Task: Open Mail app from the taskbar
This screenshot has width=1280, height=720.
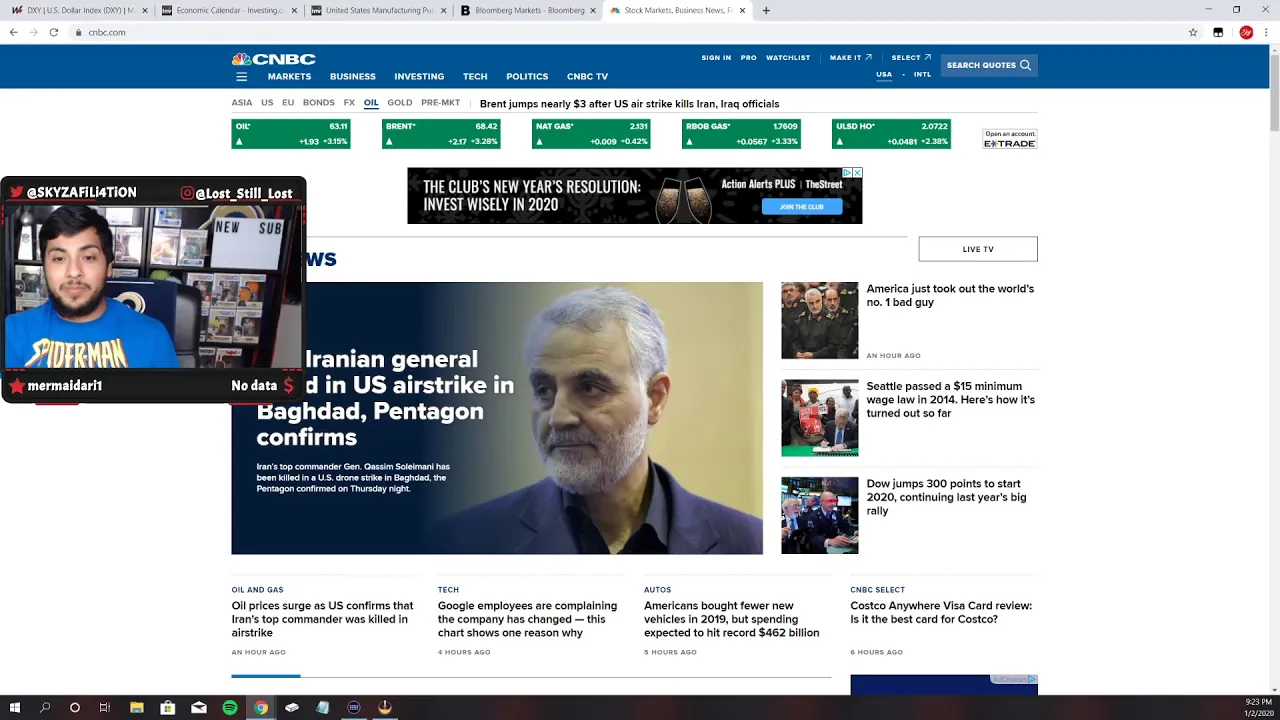Action: (199, 707)
